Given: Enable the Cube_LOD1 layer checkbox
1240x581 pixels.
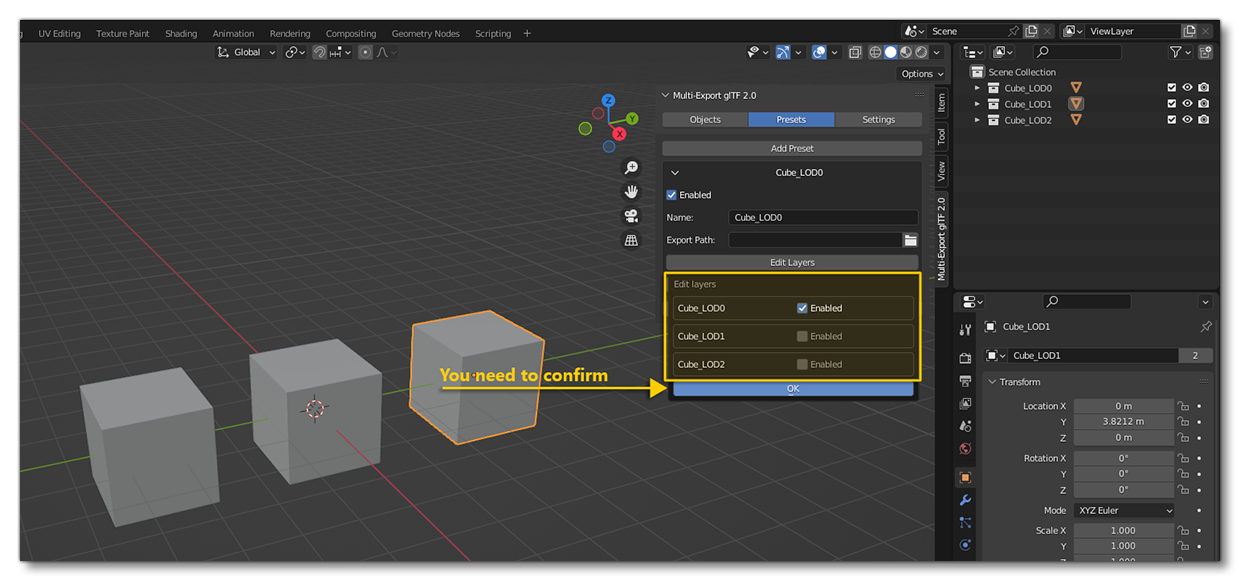Looking at the screenshot, I should coord(802,336).
